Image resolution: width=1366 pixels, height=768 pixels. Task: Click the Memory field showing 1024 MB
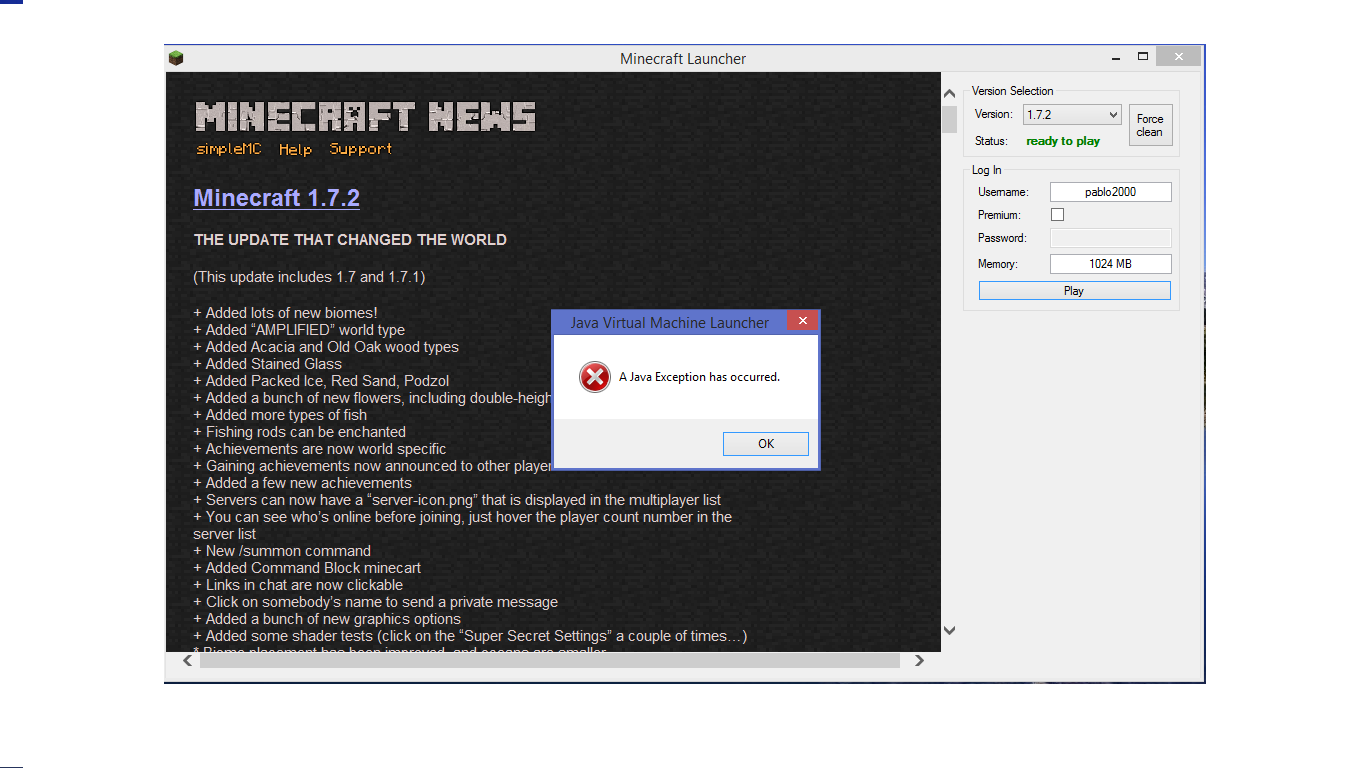pyautogui.click(x=1110, y=264)
